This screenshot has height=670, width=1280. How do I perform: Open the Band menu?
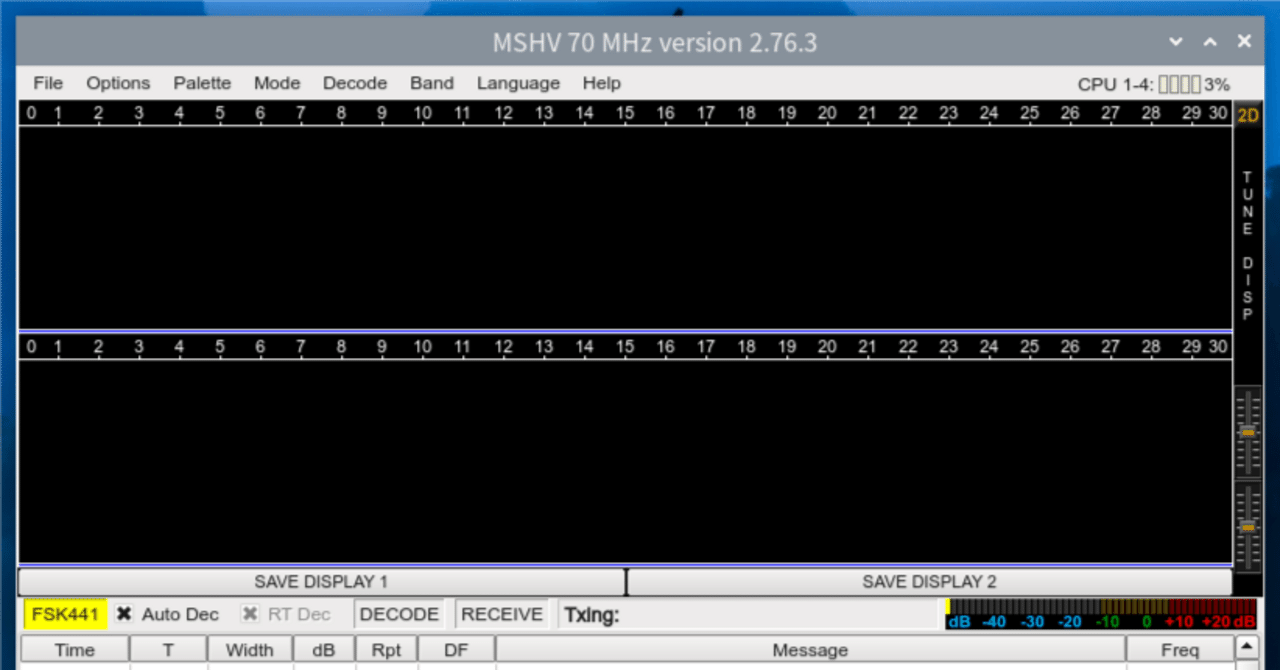coord(432,83)
